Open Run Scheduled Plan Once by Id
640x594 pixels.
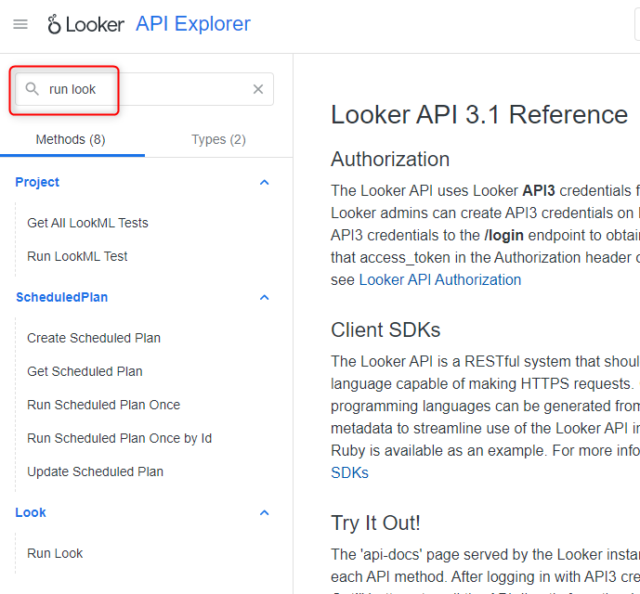click(x=120, y=438)
